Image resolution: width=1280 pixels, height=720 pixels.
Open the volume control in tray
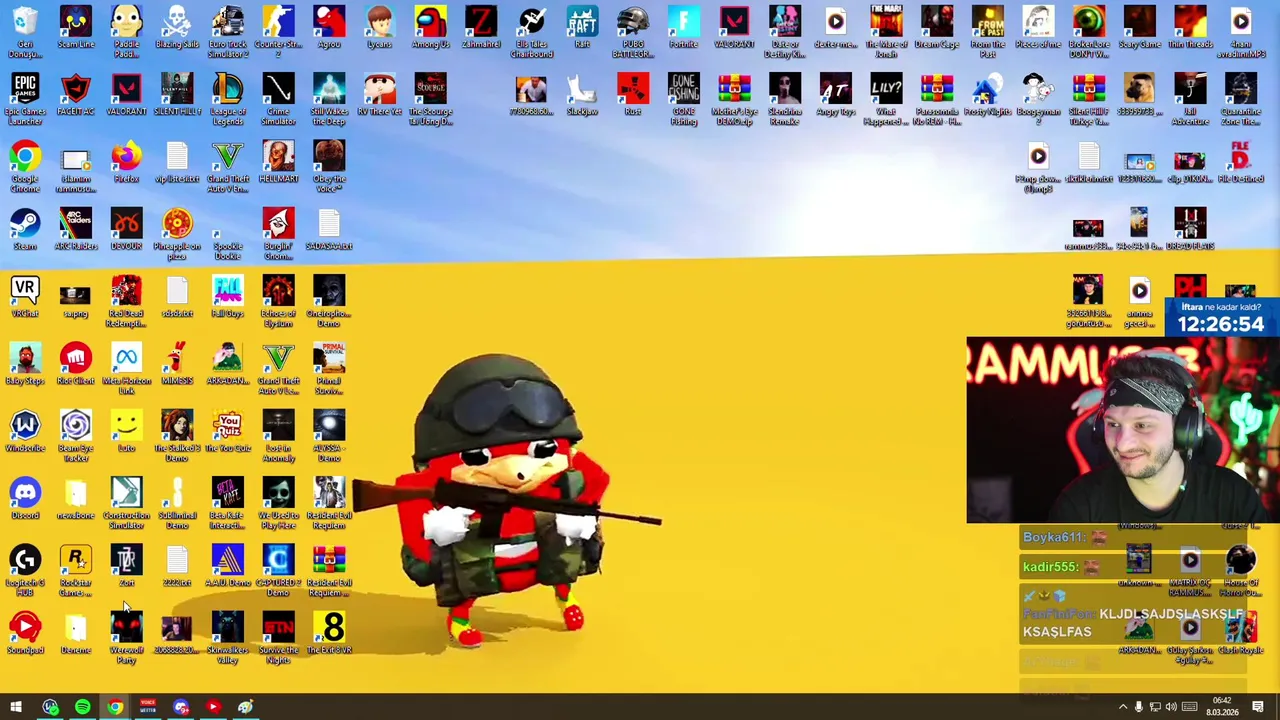point(1172,708)
